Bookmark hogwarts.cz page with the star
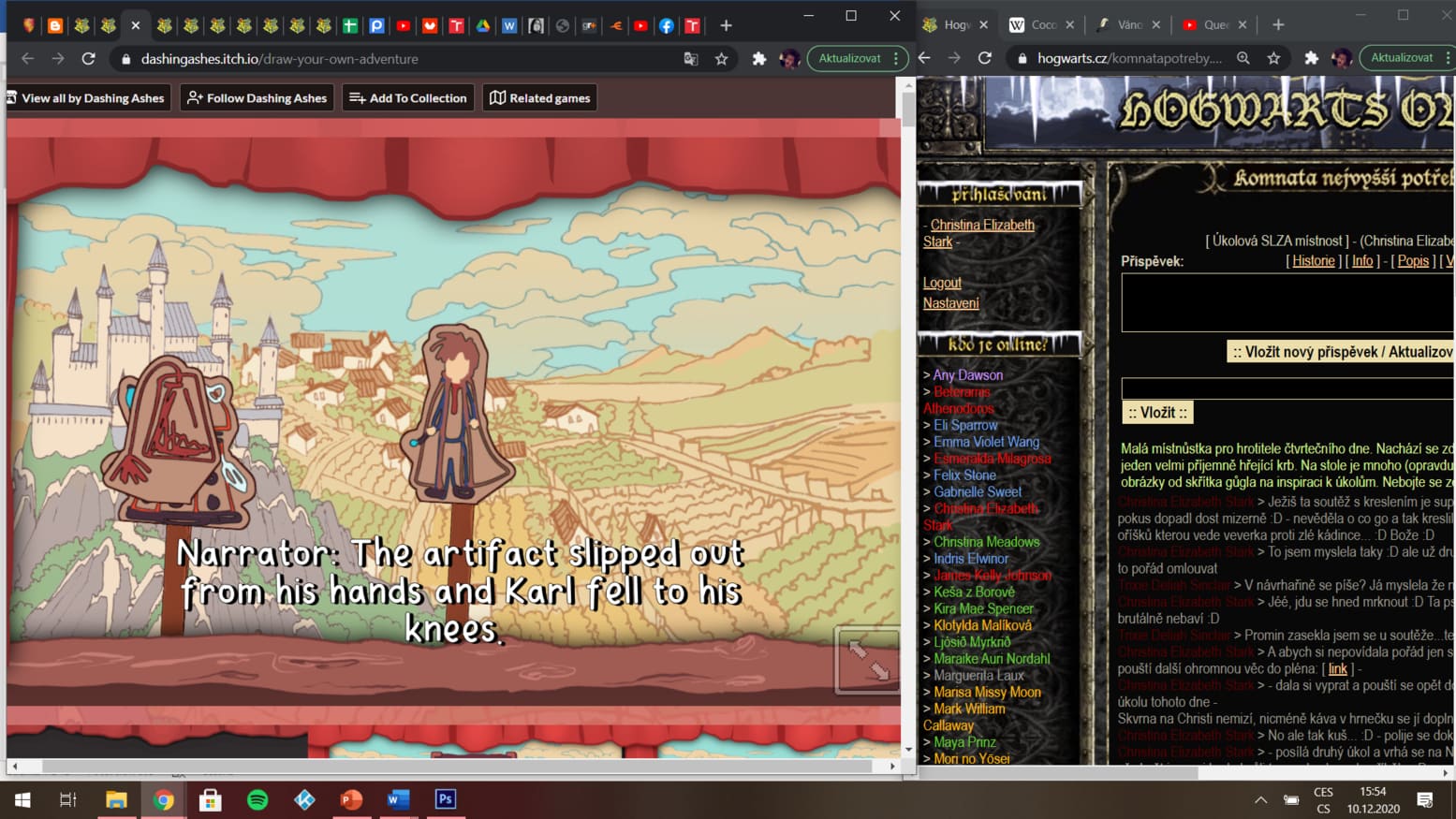The height and width of the screenshot is (819, 1456). tap(1273, 58)
